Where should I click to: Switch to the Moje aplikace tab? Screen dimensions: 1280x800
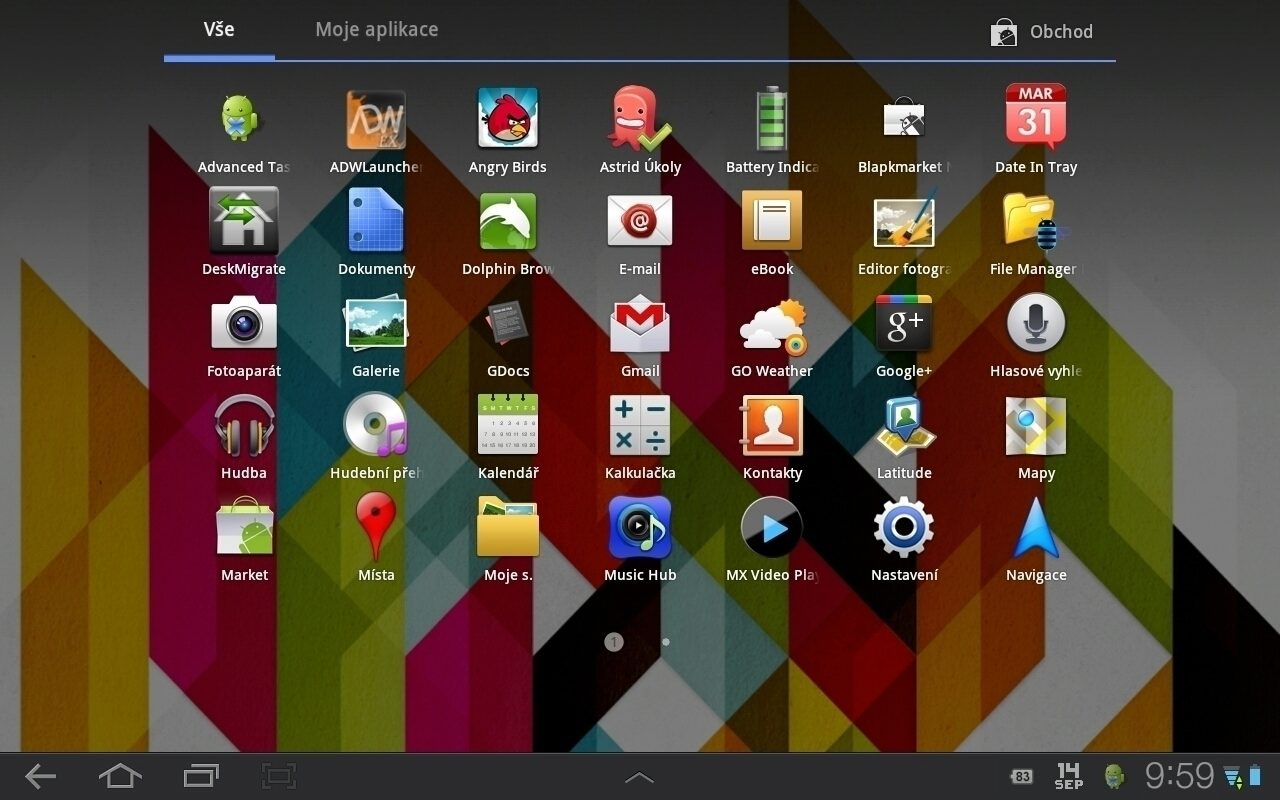click(377, 30)
